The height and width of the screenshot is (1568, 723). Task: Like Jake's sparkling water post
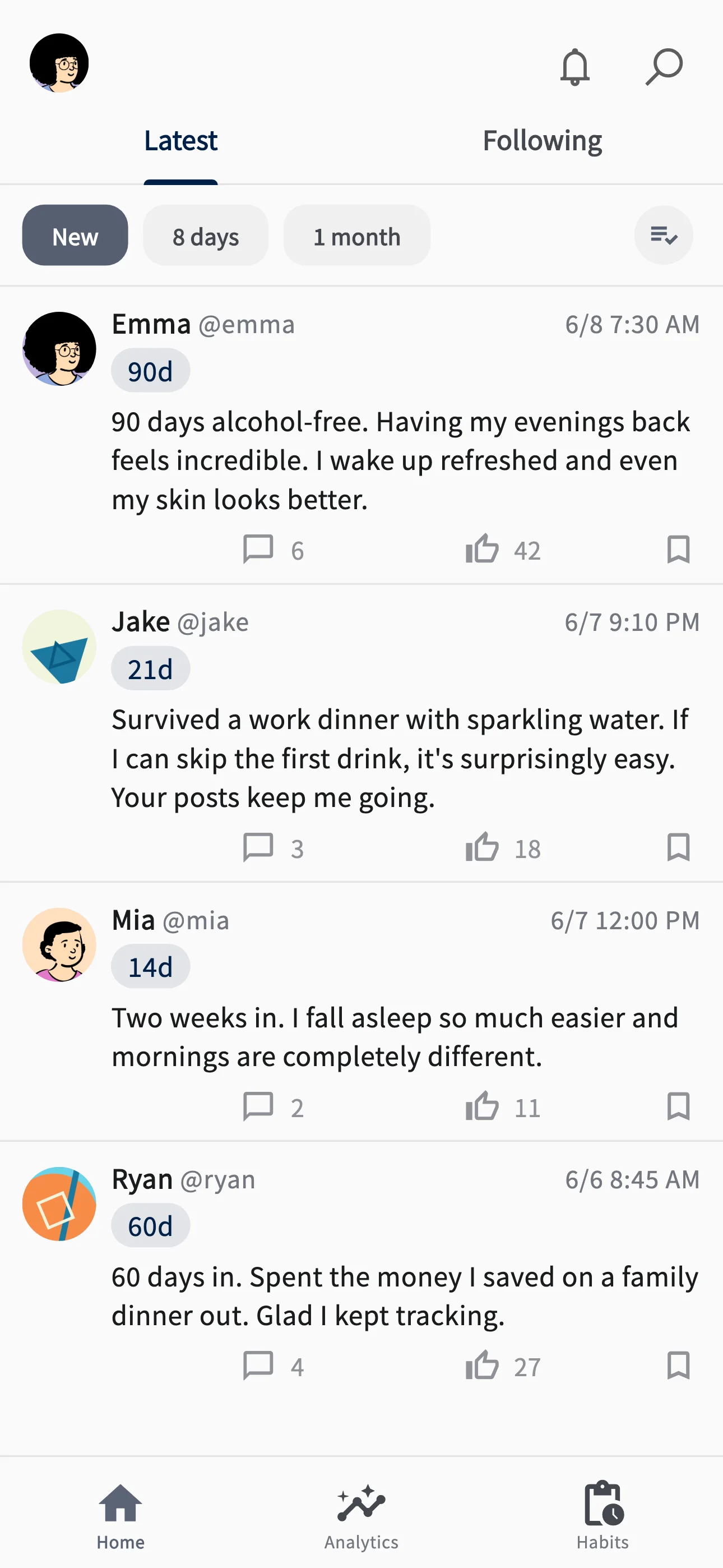click(482, 847)
